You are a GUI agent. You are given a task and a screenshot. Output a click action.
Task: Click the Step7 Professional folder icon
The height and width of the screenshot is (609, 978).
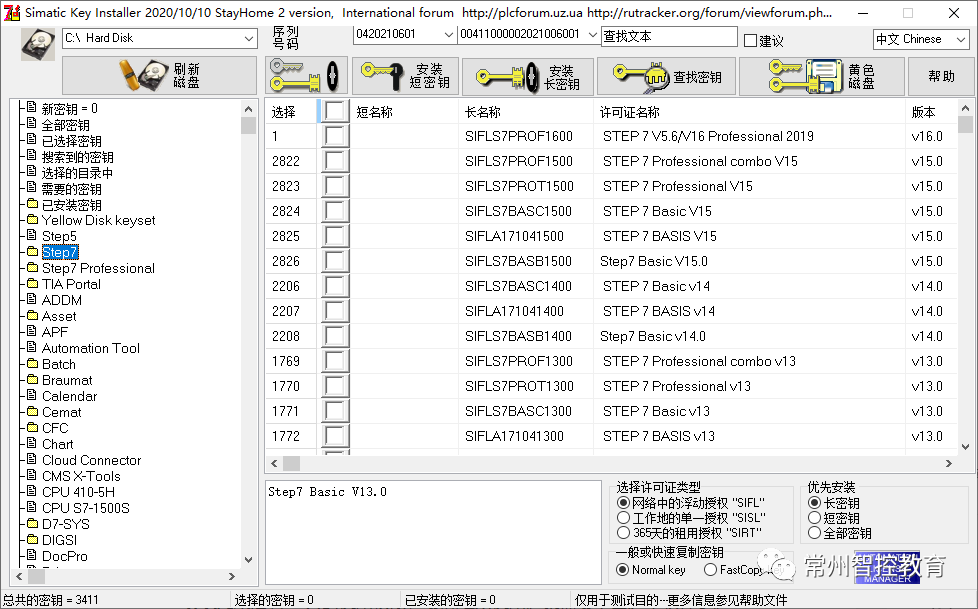pyautogui.click(x=32, y=268)
